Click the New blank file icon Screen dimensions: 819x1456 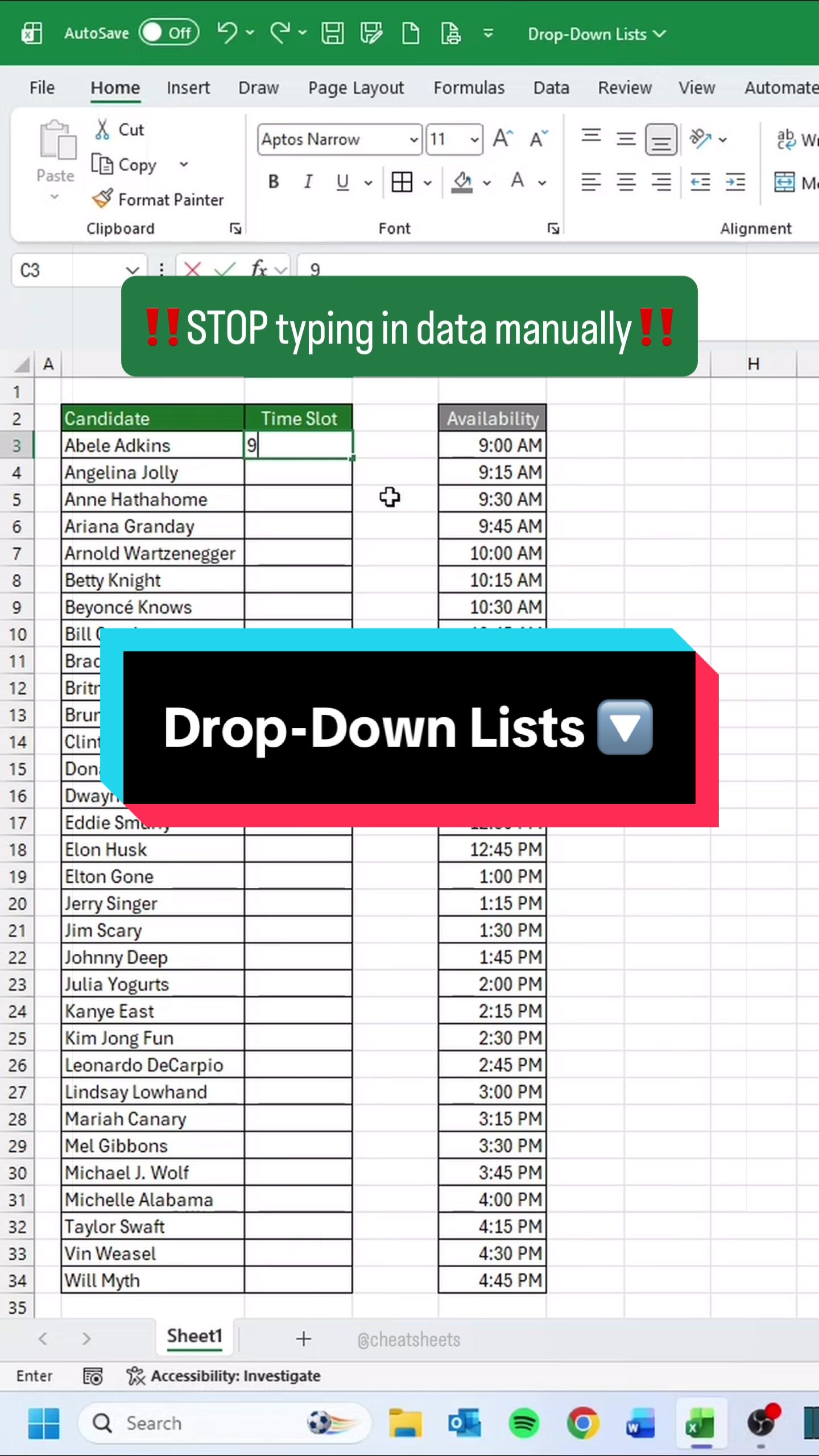[x=411, y=33]
